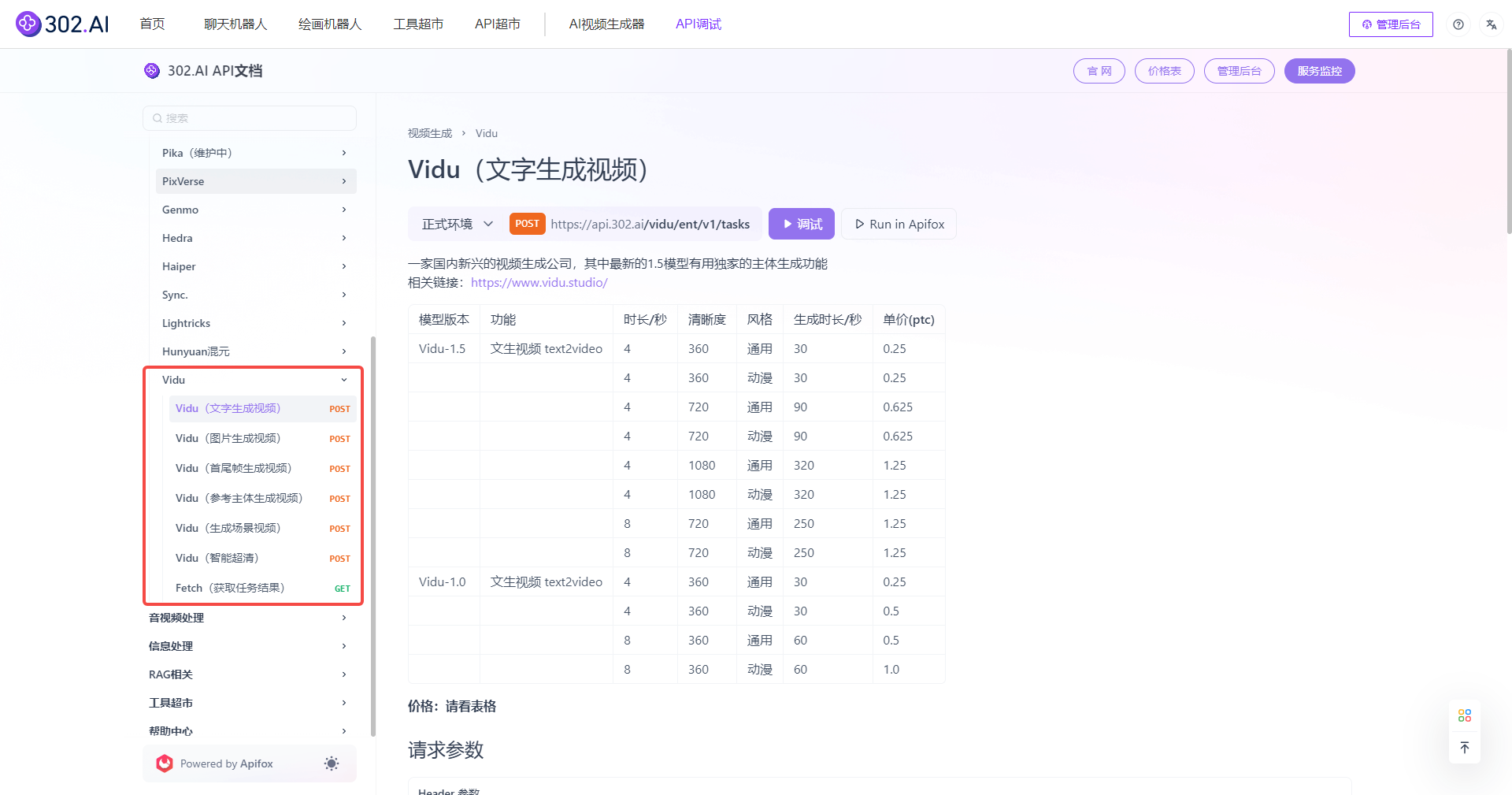Click the 单价(ptc) column header
Screen dimensions: 1512x795
(x=909, y=319)
